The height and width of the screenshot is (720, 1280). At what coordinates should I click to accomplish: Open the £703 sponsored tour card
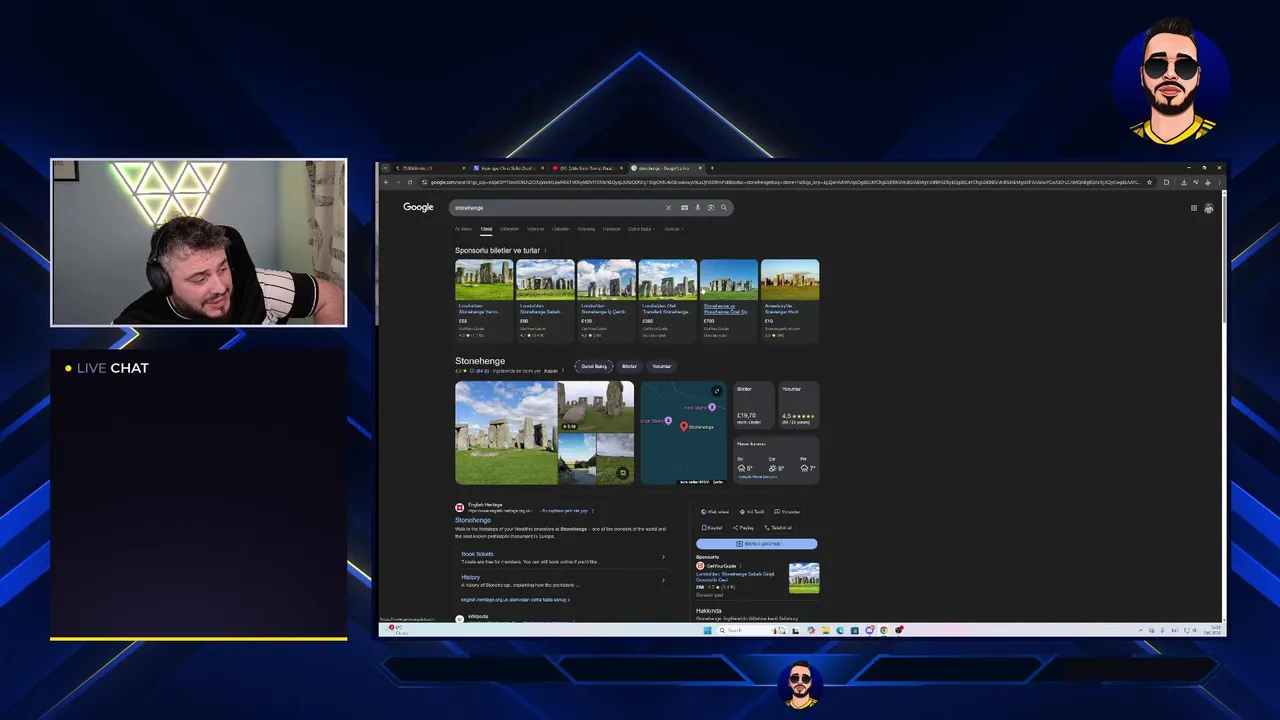point(729,300)
